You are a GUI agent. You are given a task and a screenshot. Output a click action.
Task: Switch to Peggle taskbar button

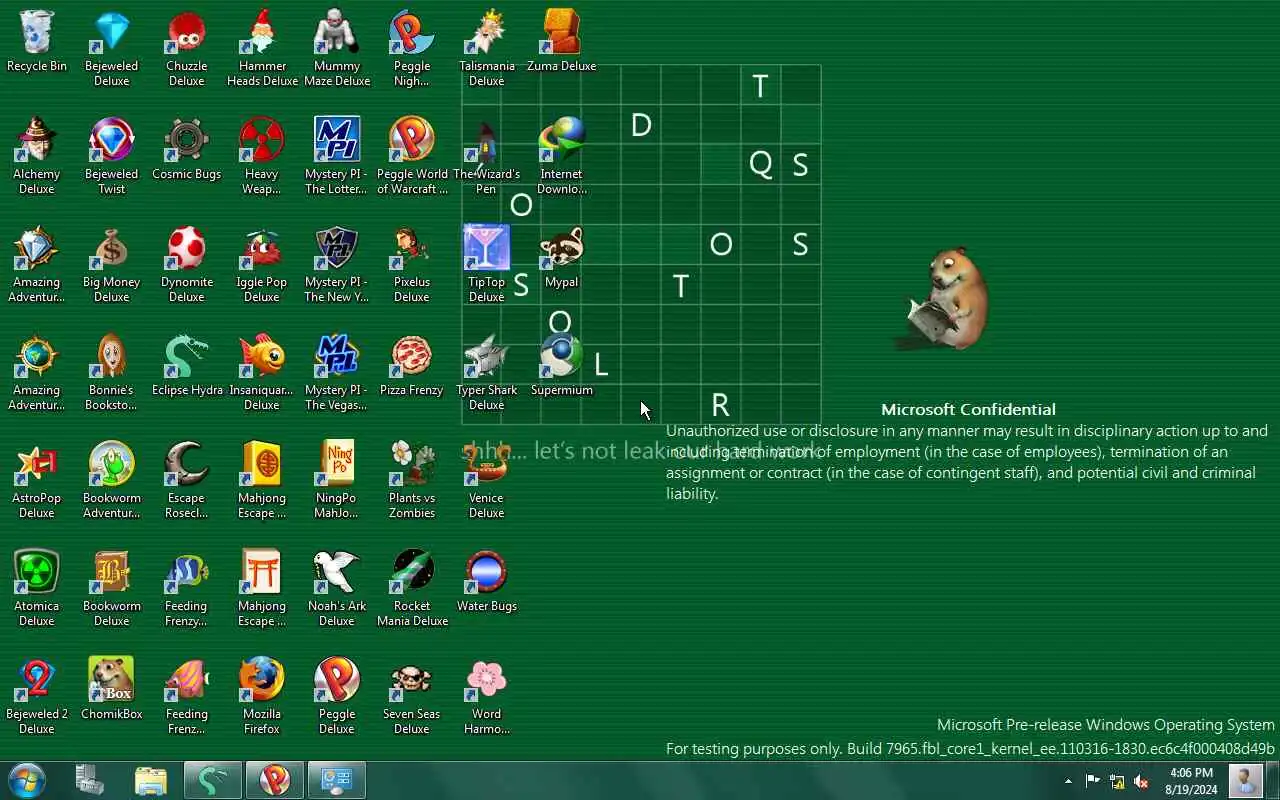pos(274,781)
